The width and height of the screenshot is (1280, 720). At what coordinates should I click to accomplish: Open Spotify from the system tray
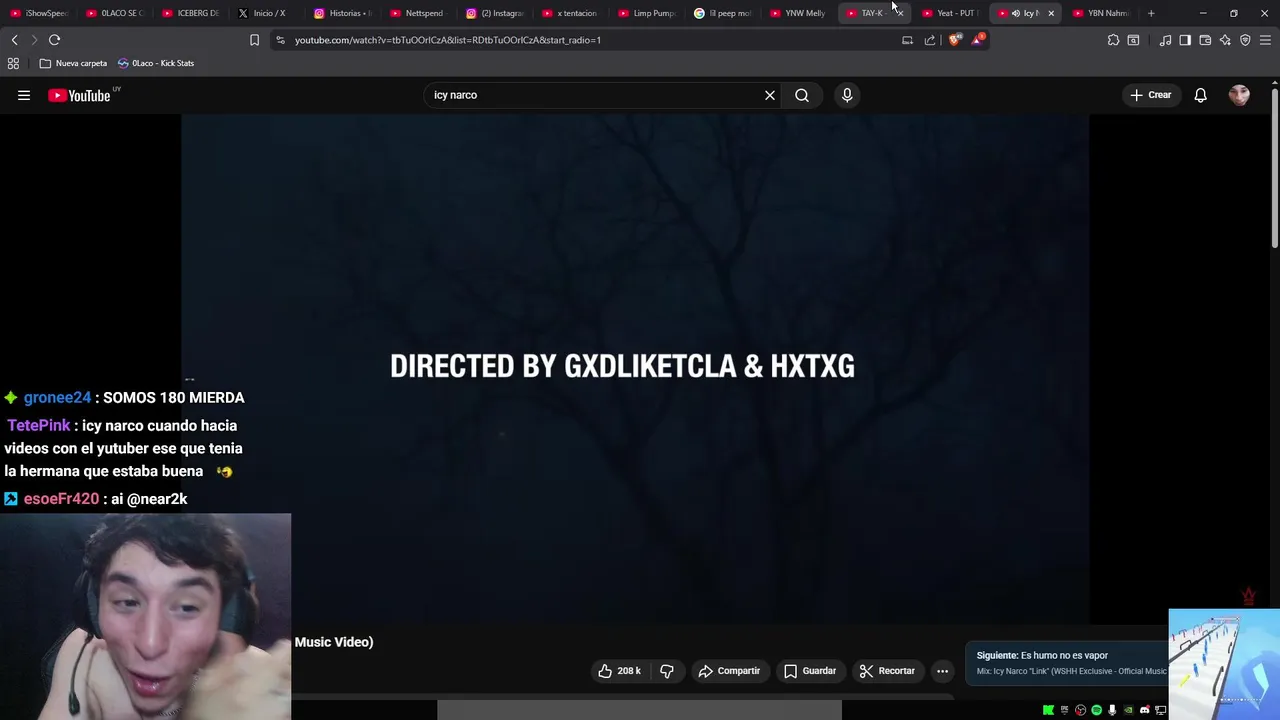[1096, 710]
